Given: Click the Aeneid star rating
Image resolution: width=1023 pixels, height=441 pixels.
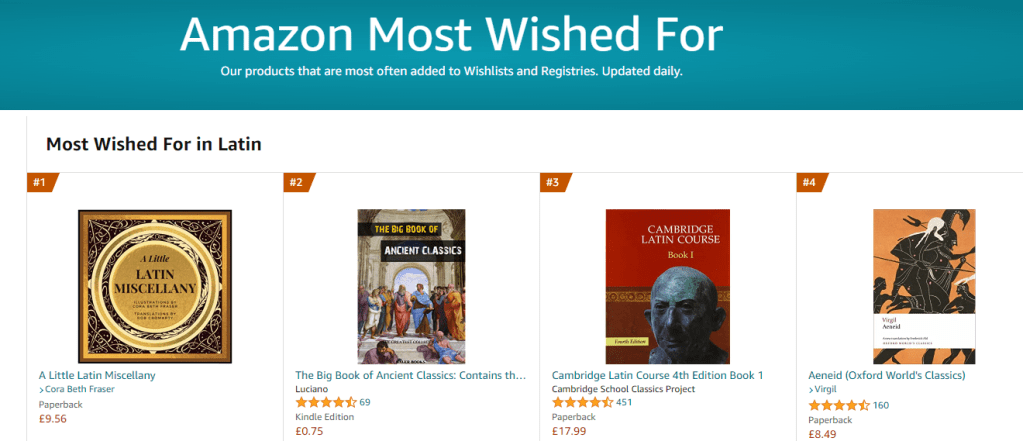Looking at the screenshot, I should (838, 405).
